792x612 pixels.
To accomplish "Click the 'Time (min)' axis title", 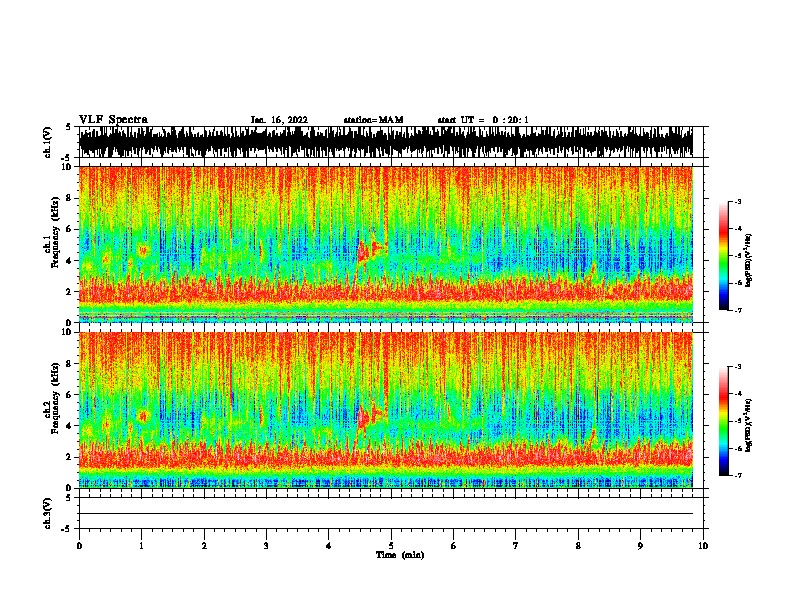I will tap(400, 555).
